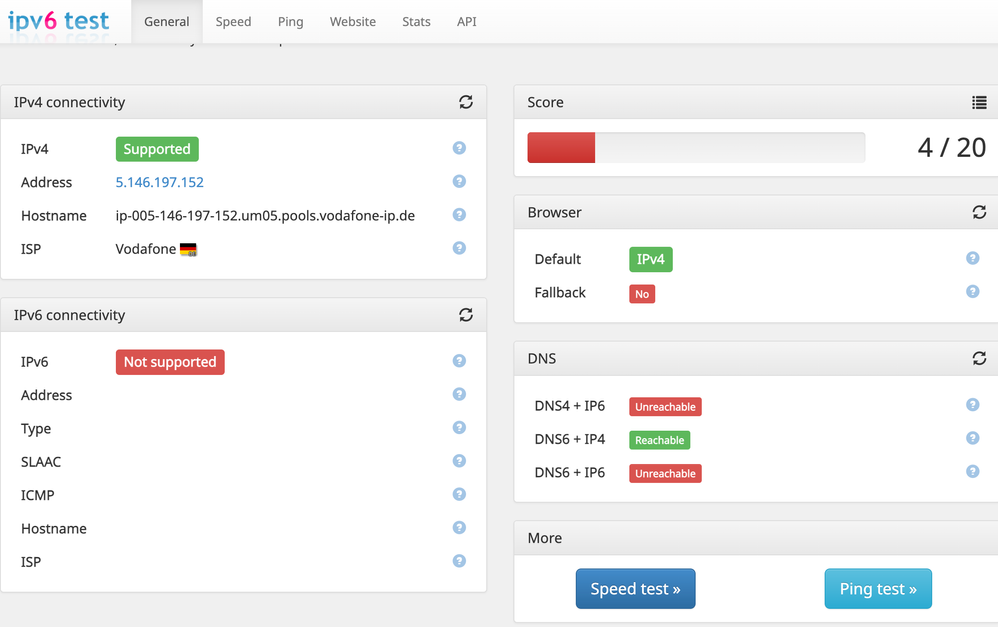Refresh the IPv4 connectivity panel
The height and width of the screenshot is (627, 998).
point(466,102)
